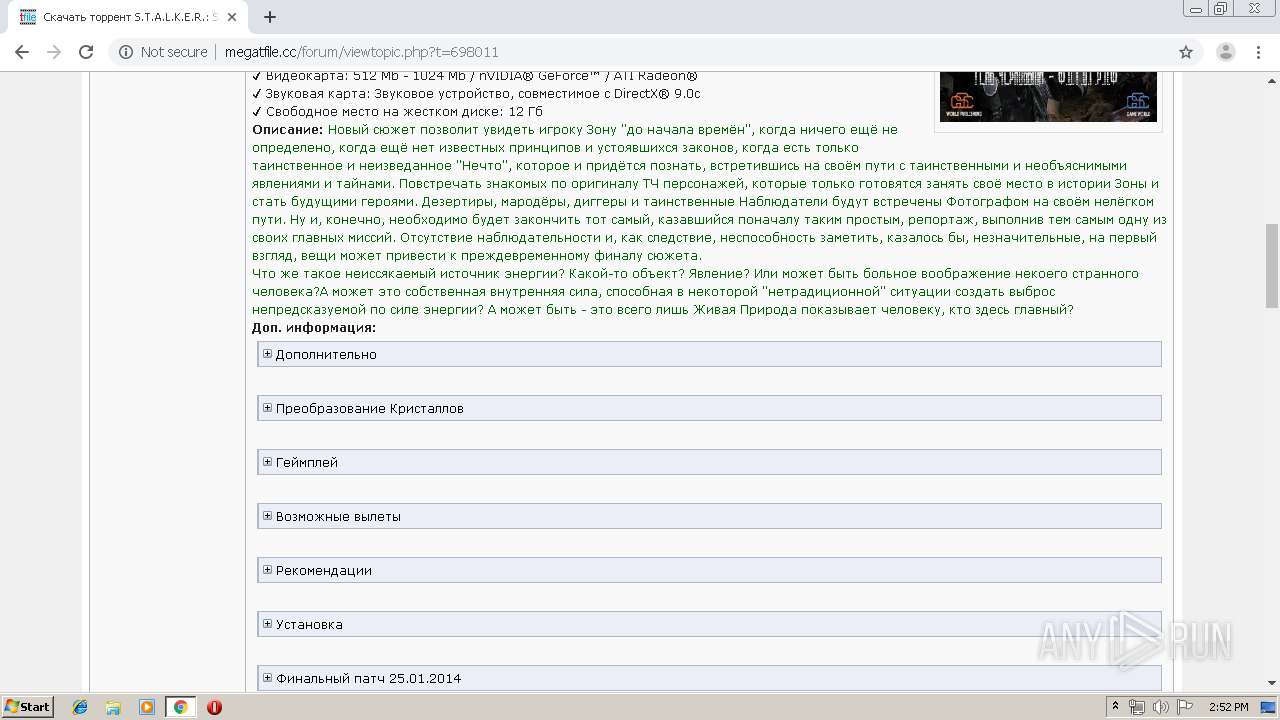Image resolution: width=1280 pixels, height=720 pixels.
Task: Expand the Преобразование Кристаллов spoiler
Action: pyautogui.click(x=709, y=408)
